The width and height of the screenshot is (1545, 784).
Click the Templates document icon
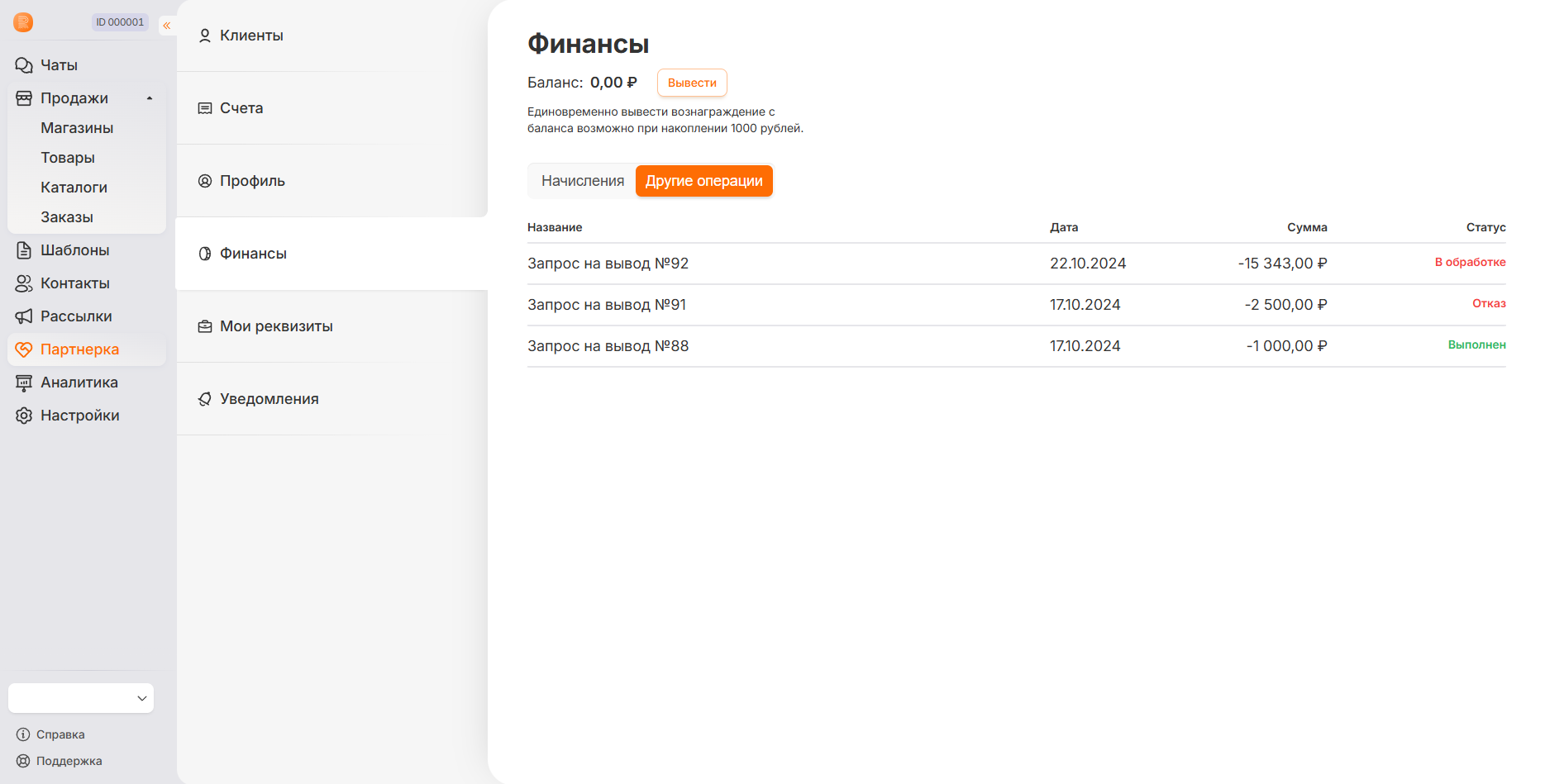pos(24,250)
